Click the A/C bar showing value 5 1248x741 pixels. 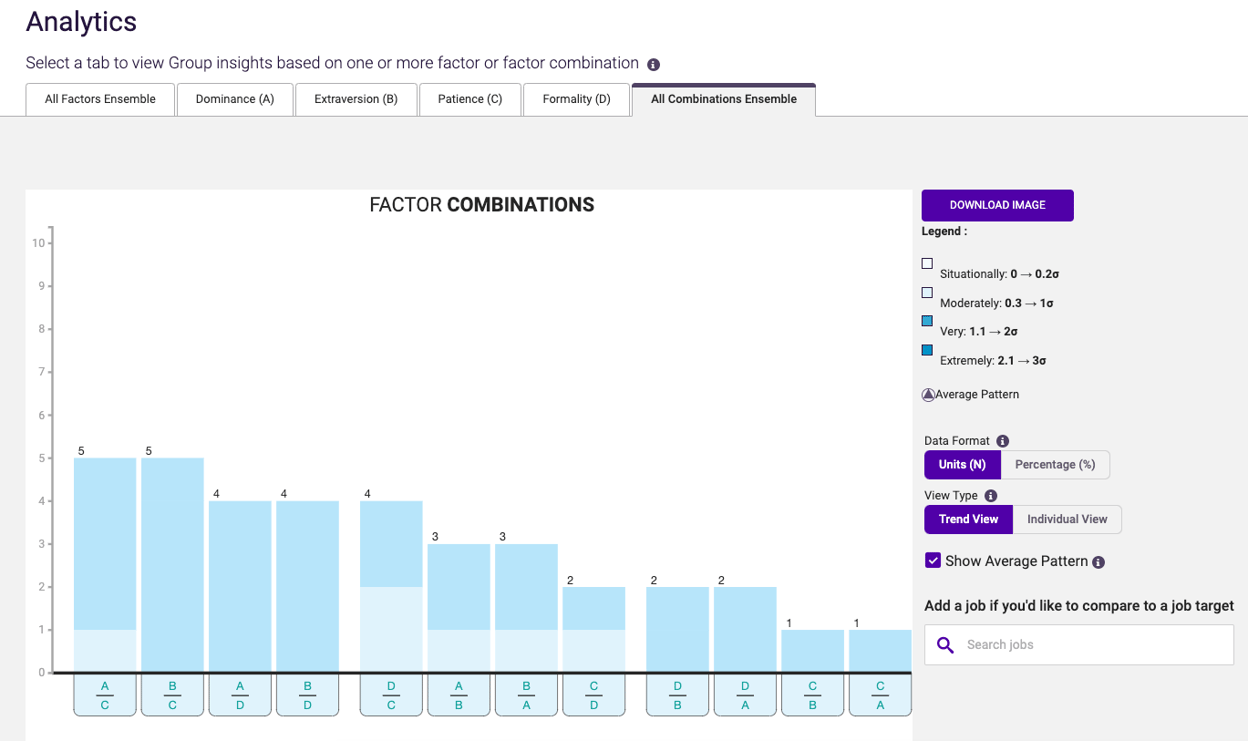[x=105, y=565]
